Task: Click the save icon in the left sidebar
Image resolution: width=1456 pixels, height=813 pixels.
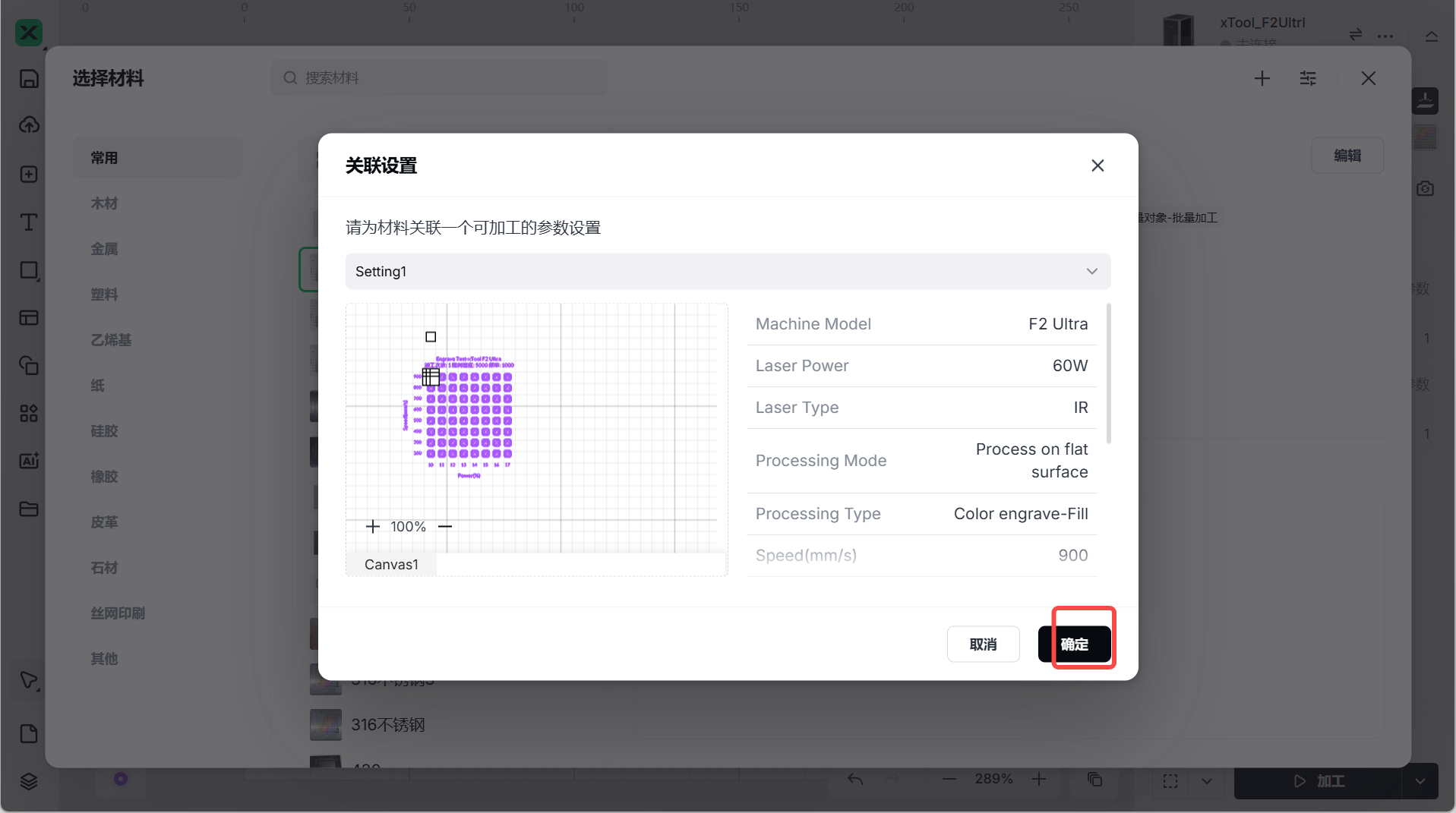Action: pyautogui.click(x=29, y=79)
